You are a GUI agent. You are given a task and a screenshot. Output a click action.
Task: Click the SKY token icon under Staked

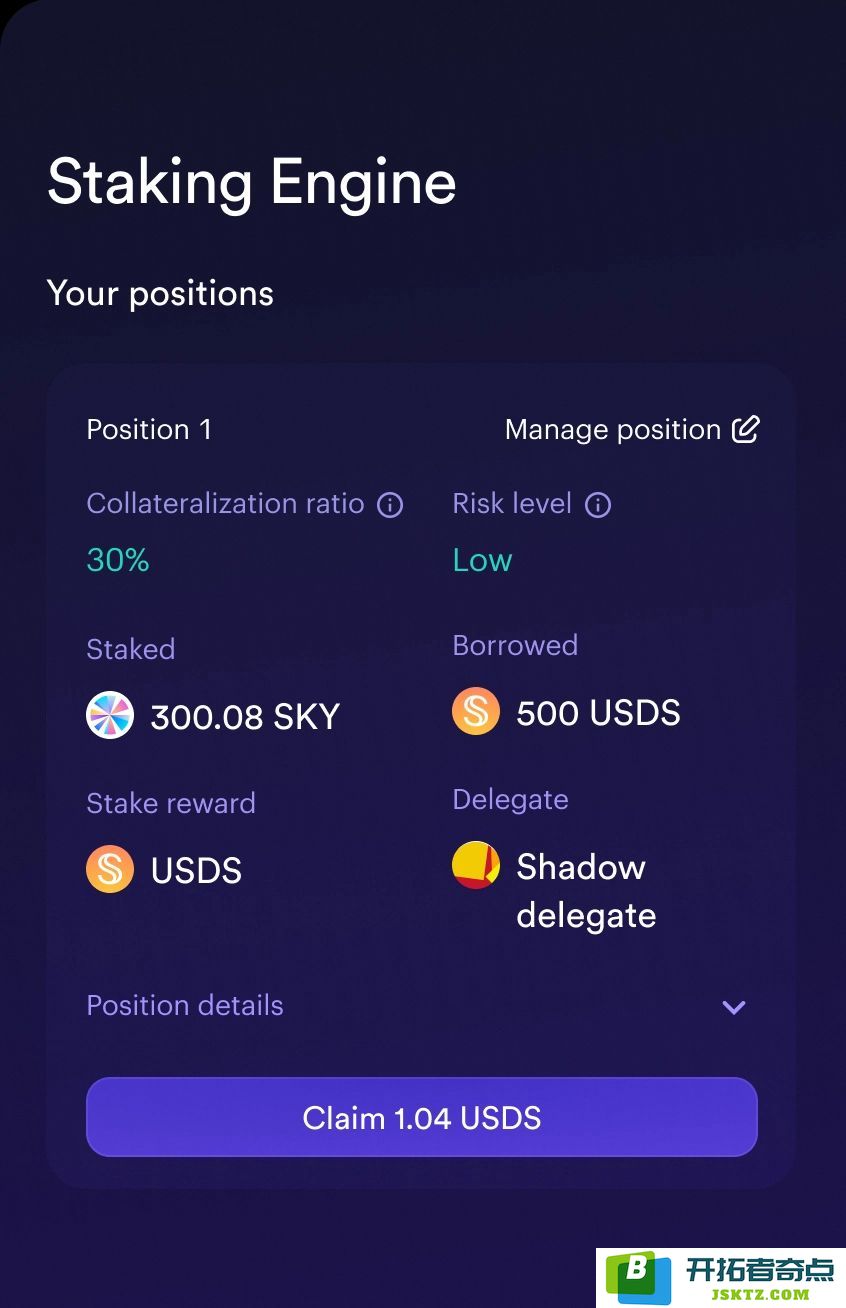click(x=110, y=716)
